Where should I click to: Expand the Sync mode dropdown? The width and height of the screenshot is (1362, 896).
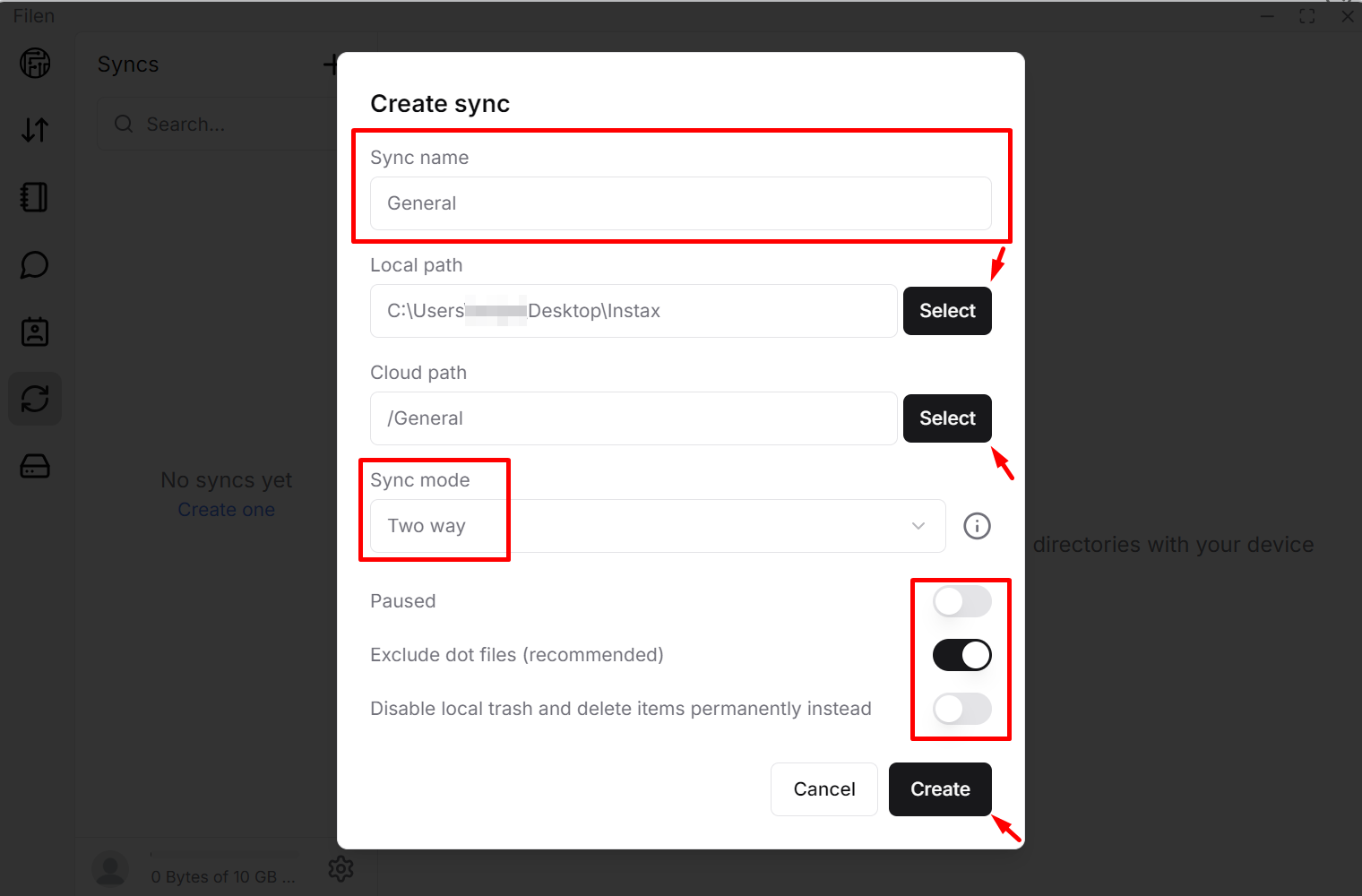657,526
